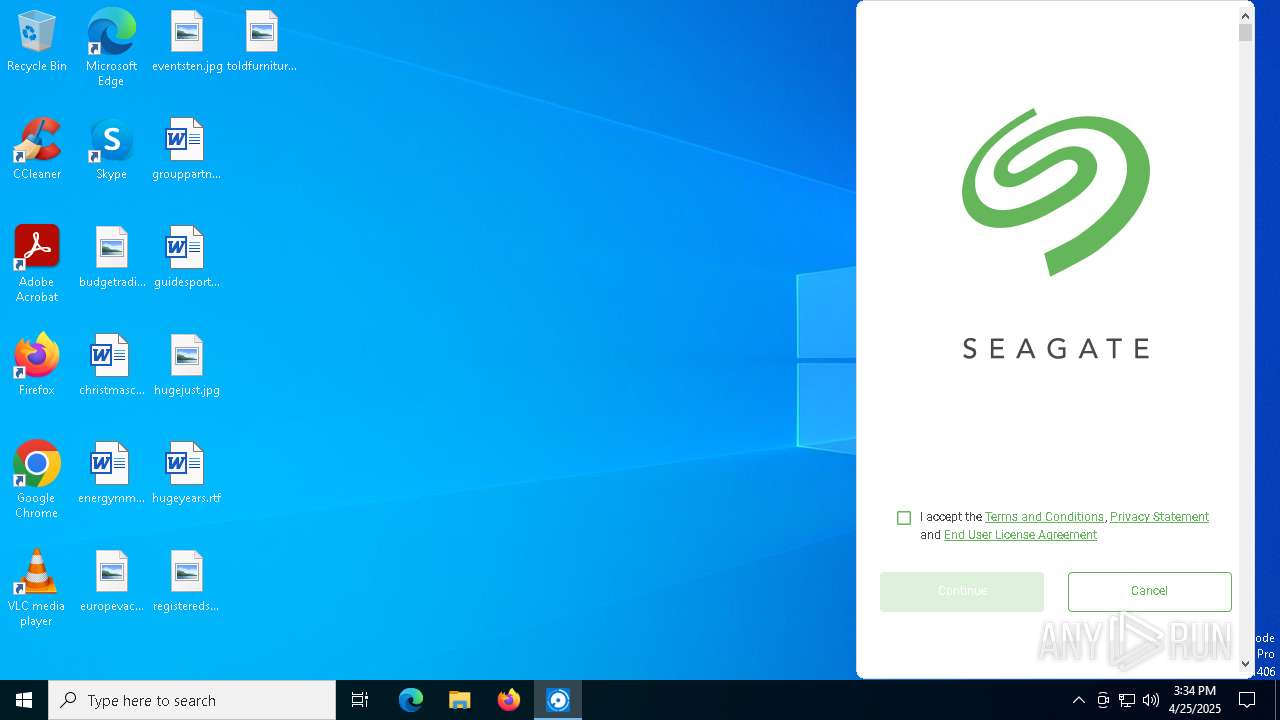This screenshot has height=720, width=1280.
Task: Select the europevac... image file
Action: click(112, 582)
